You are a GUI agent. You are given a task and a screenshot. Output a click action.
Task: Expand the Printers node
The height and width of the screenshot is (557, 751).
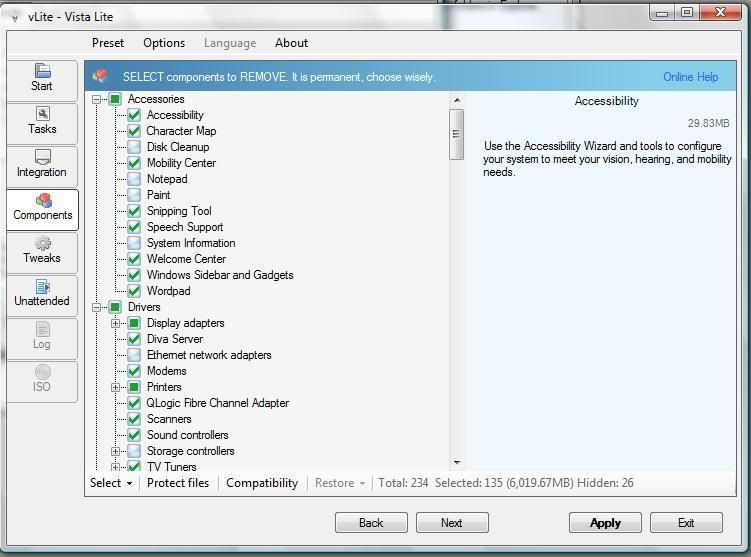(115, 387)
